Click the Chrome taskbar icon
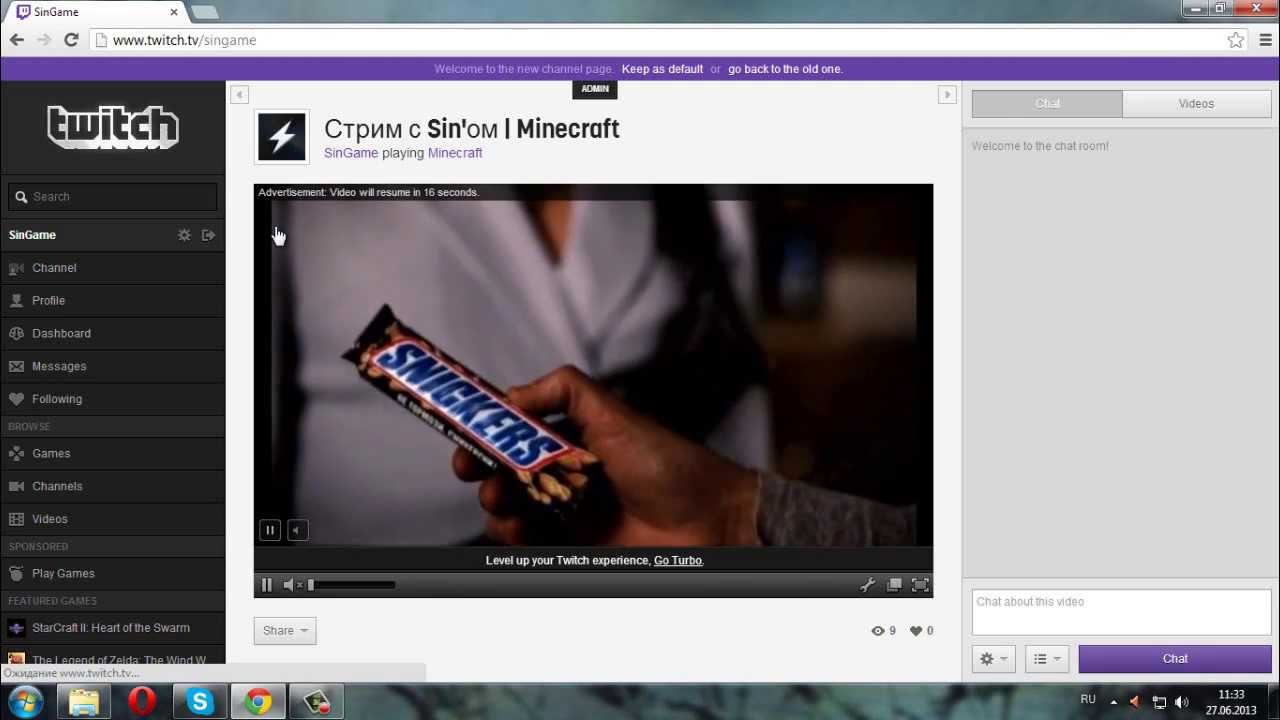 coord(258,702)
